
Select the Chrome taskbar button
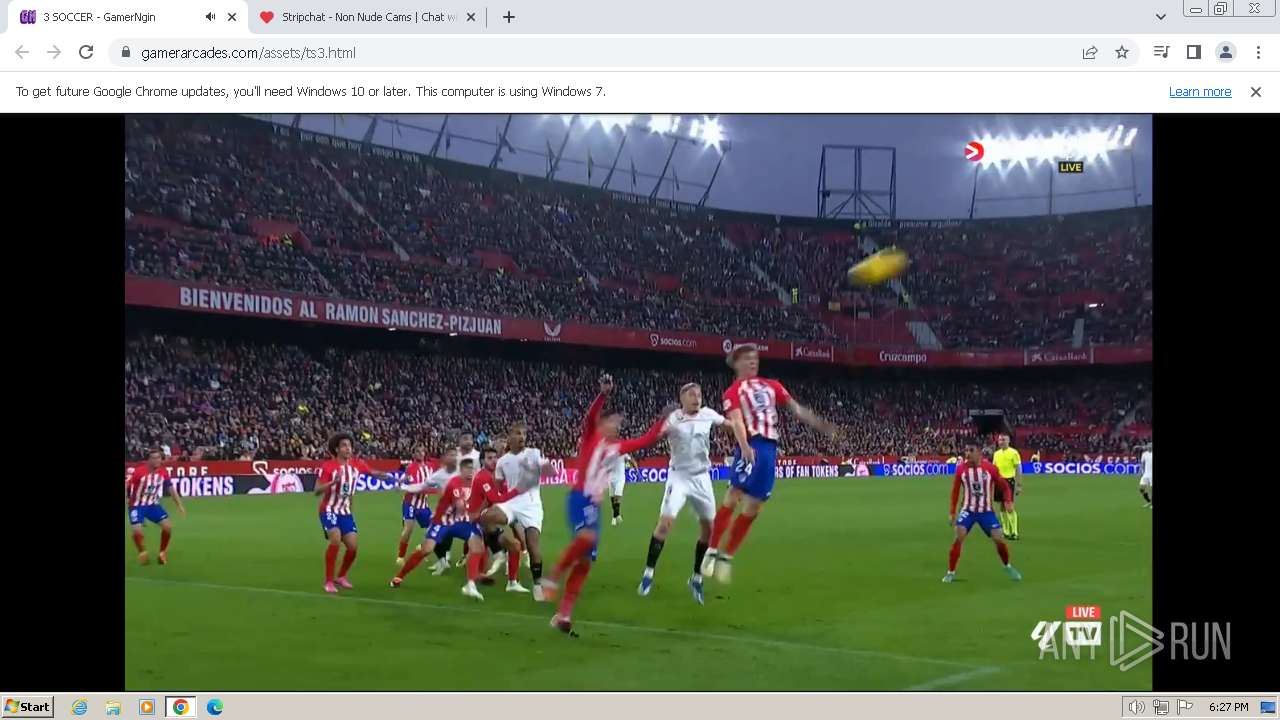click(180, 707)
